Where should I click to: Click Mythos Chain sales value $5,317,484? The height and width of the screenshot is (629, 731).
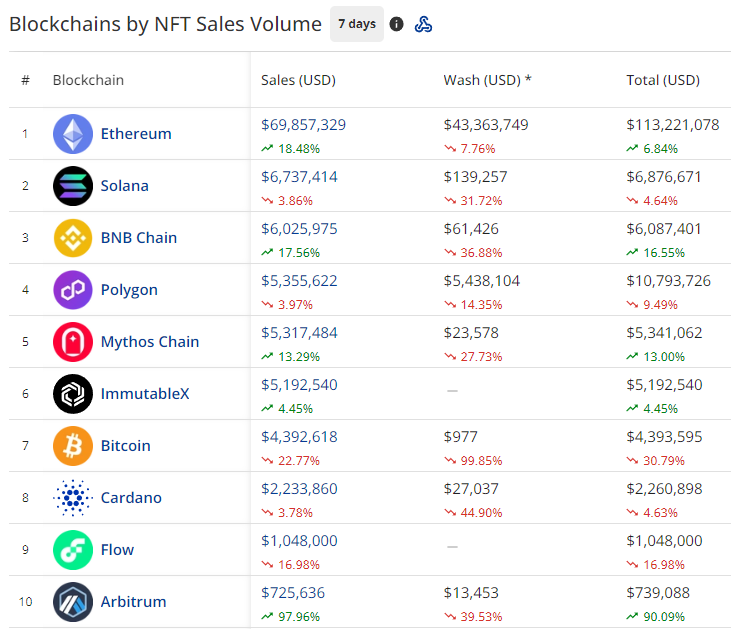point(299,333)
